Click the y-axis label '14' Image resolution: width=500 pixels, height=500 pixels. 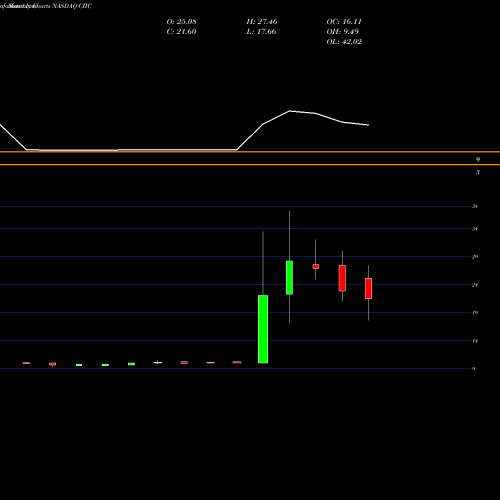tap(475, 341)
